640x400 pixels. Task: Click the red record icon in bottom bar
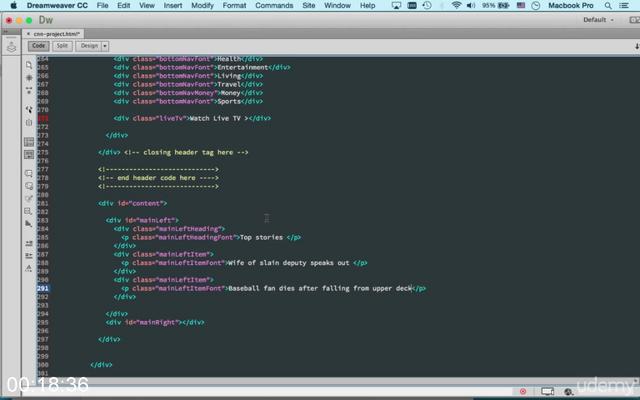click(x=523, y=391)
